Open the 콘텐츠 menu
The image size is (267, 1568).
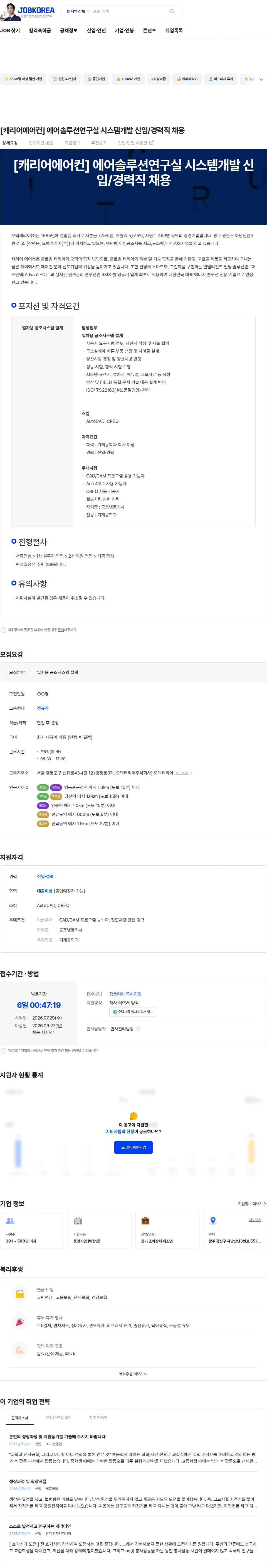(x=150, y=30)
